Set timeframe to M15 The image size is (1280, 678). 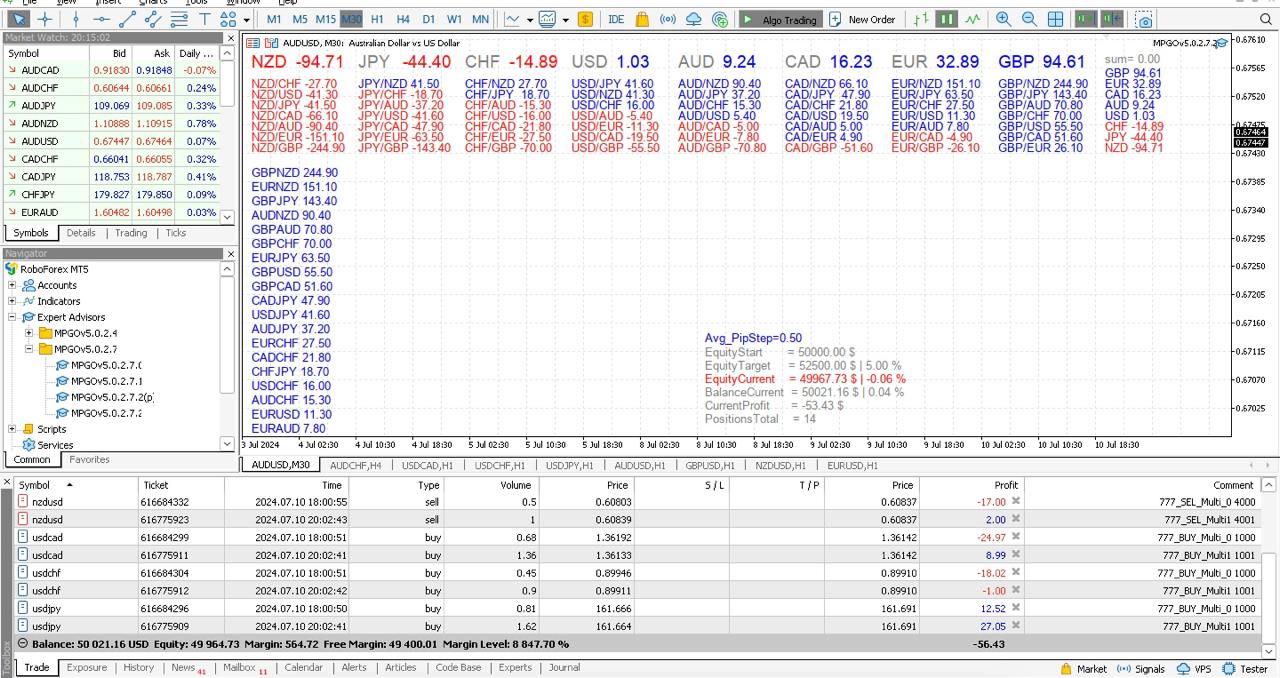click(x=325, y=19)
